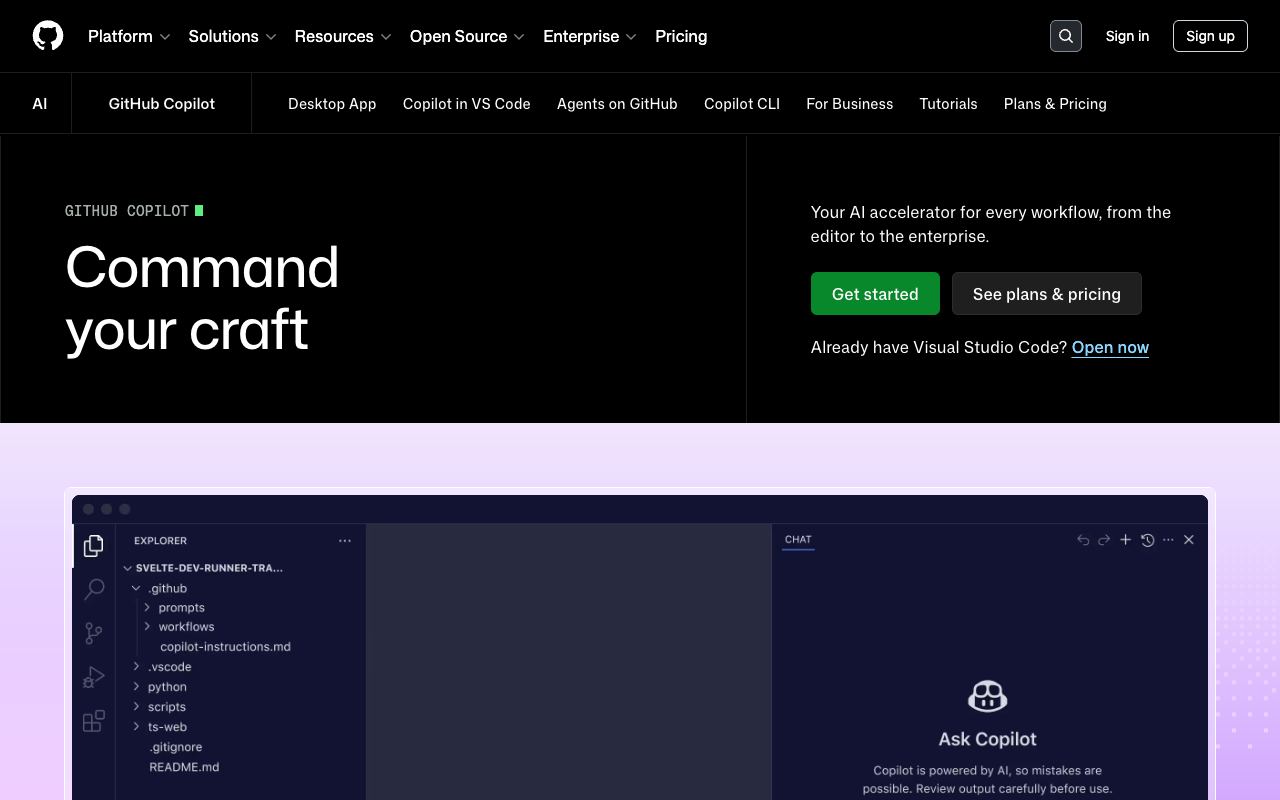Click the Copilot mascot icon above Ask Copilot

pyautogui.click(x=987, y=696)
